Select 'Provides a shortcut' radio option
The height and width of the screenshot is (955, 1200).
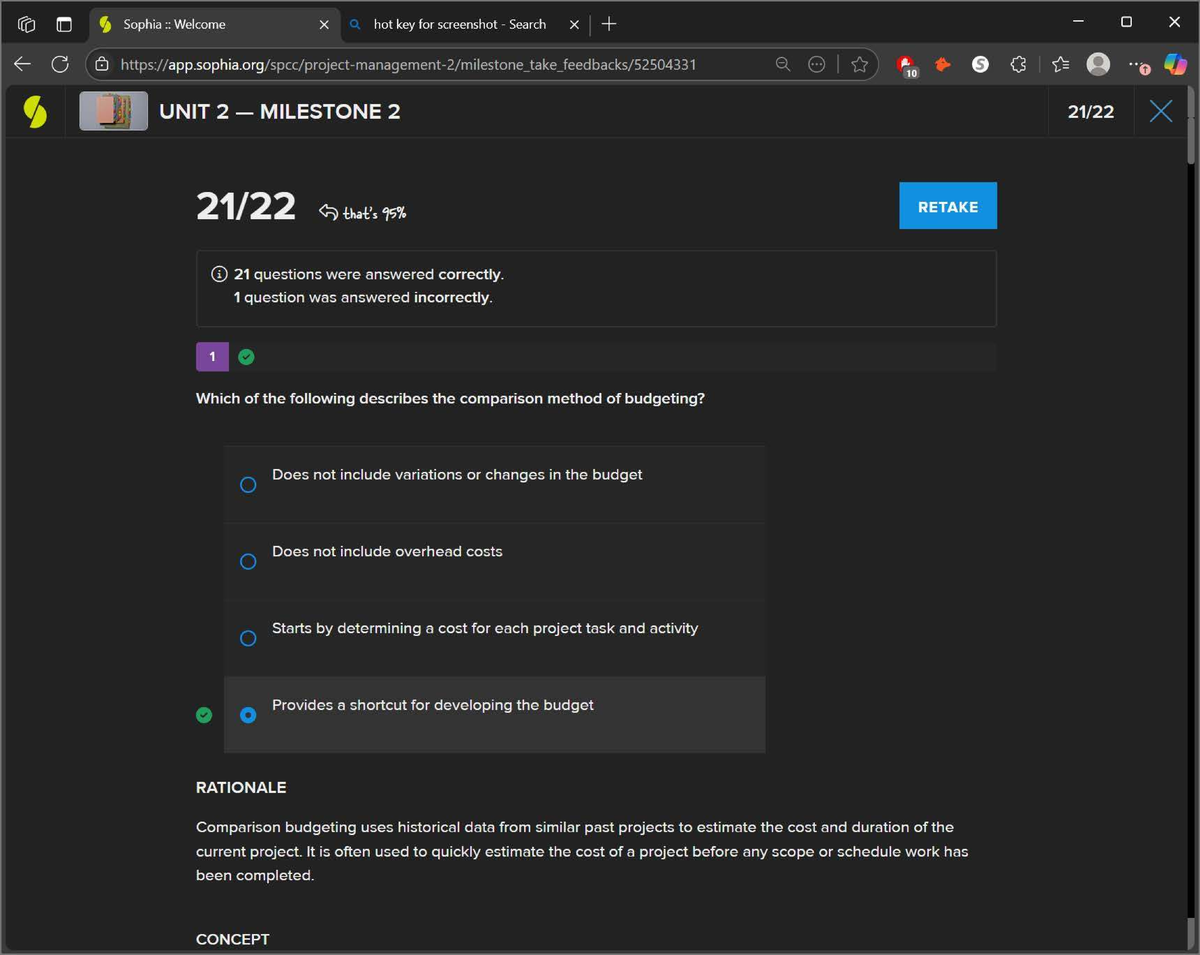pos(248,715)
